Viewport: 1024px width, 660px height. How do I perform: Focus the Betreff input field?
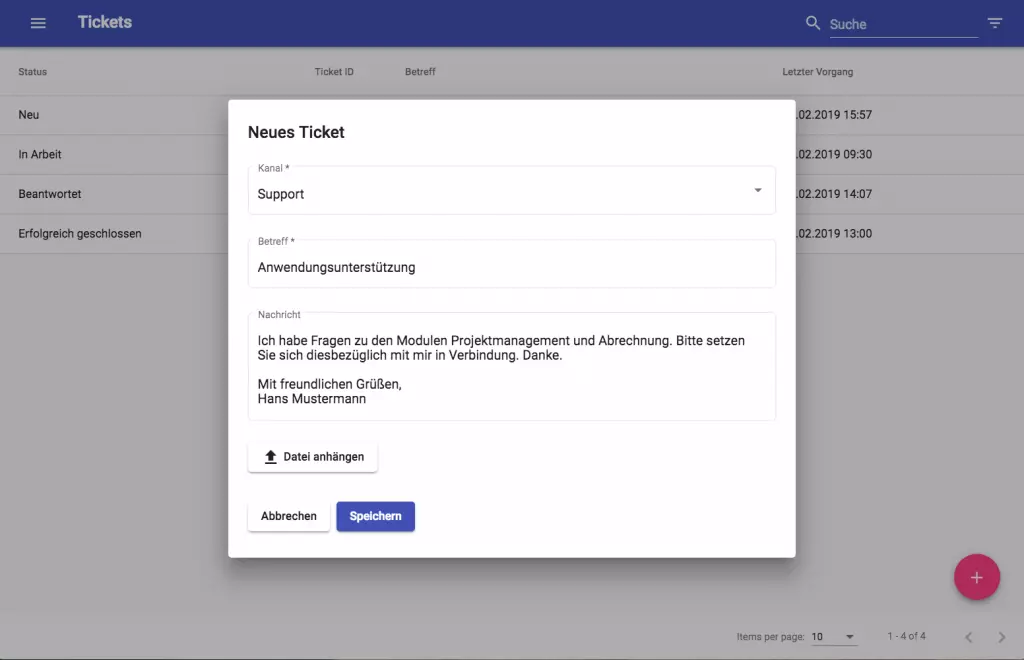[x=511, y=264]
